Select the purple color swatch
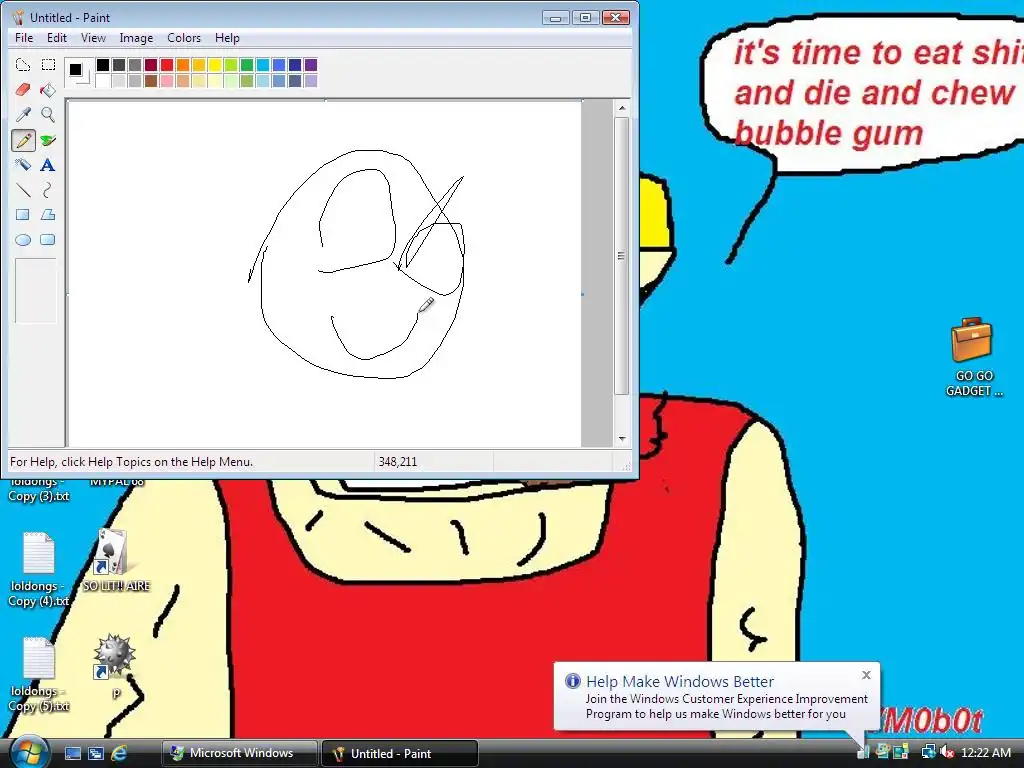The image size is (1024, 768). coord(311,65)
